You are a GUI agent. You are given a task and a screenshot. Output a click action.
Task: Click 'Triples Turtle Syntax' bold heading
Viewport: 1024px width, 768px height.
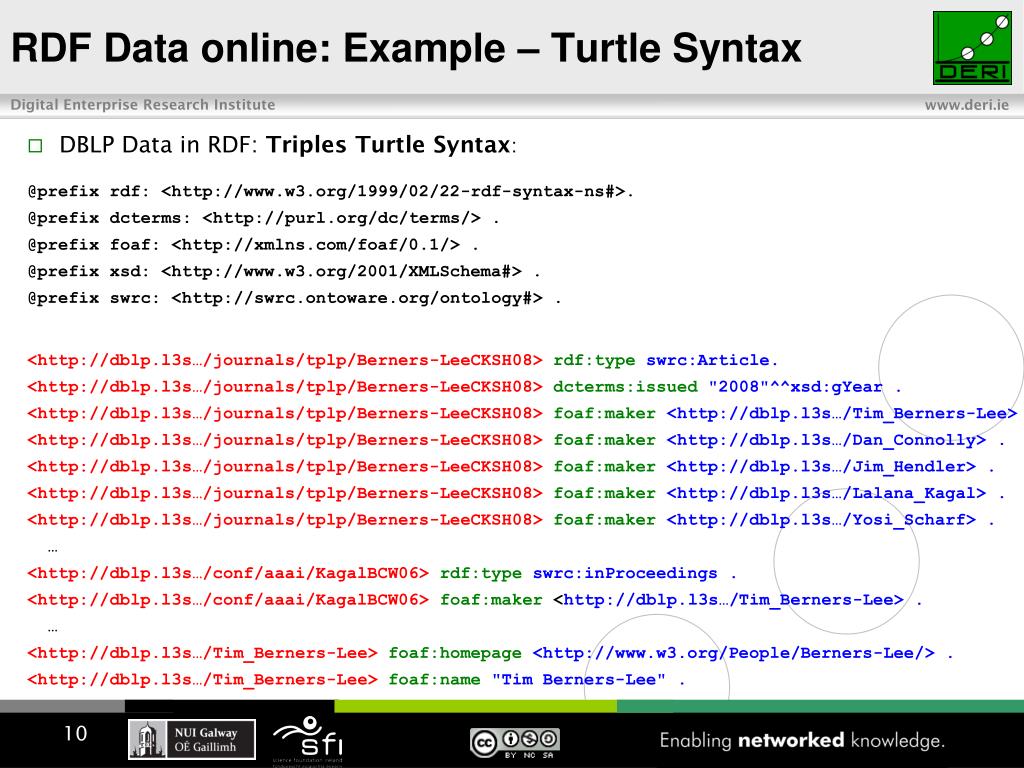(x=388, y=144)
